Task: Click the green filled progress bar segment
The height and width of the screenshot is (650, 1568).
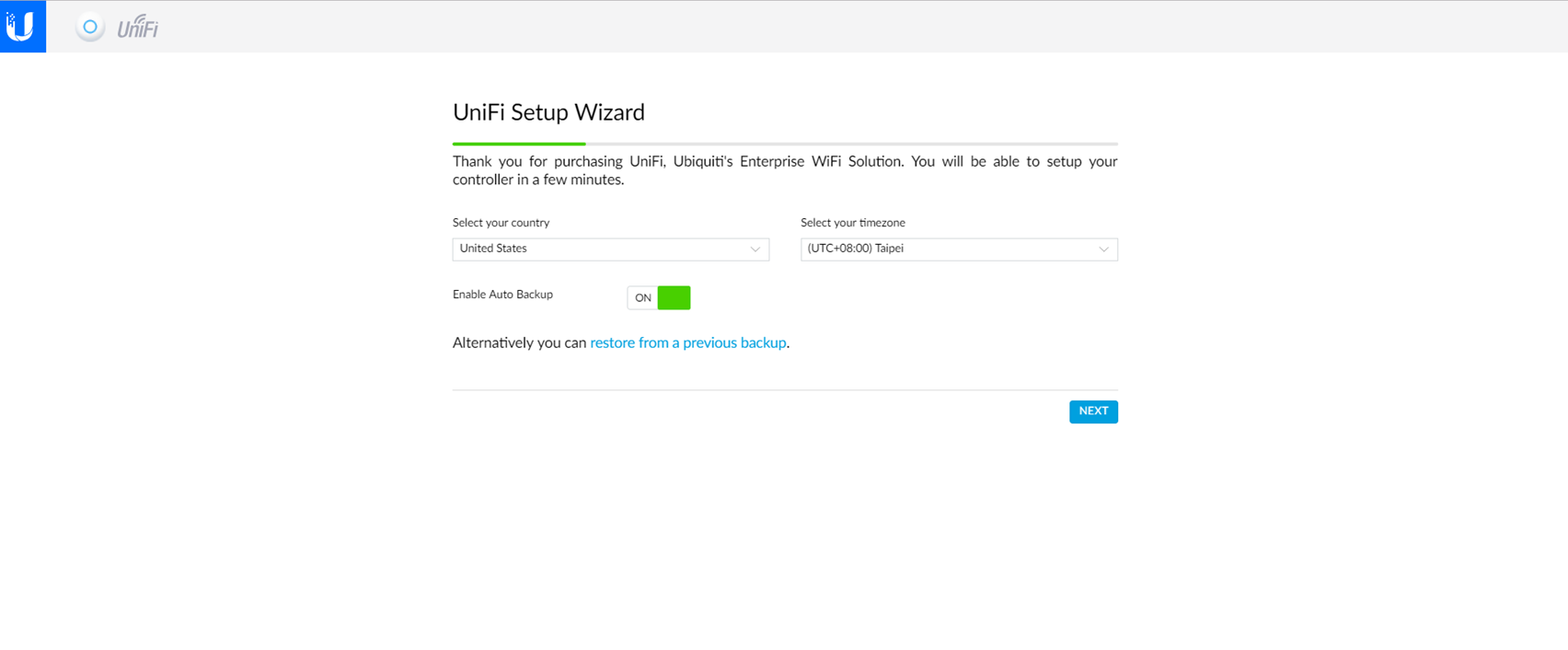Action: pos(519,144)
